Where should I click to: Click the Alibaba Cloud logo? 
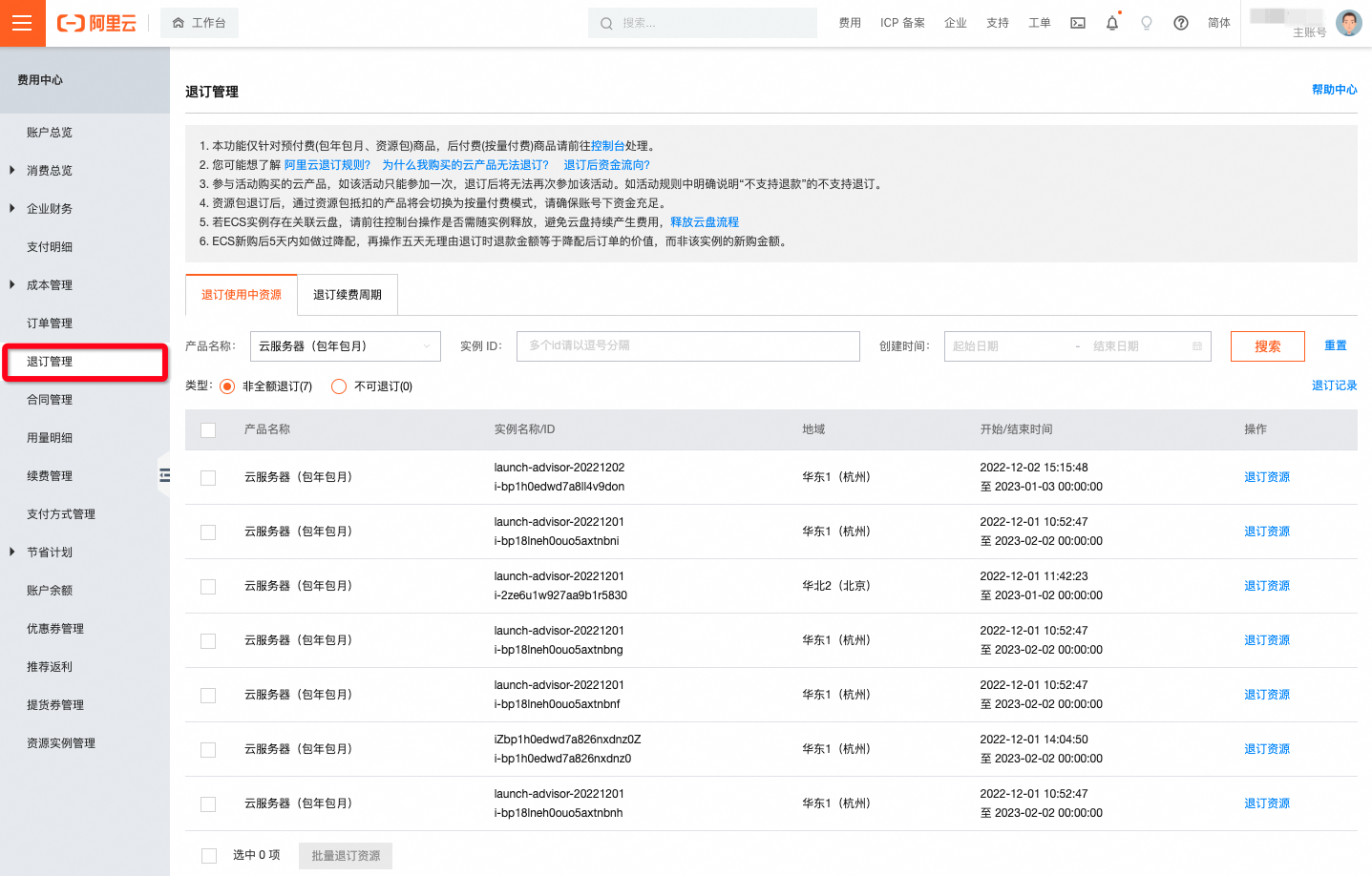click(x=96, y=23)
